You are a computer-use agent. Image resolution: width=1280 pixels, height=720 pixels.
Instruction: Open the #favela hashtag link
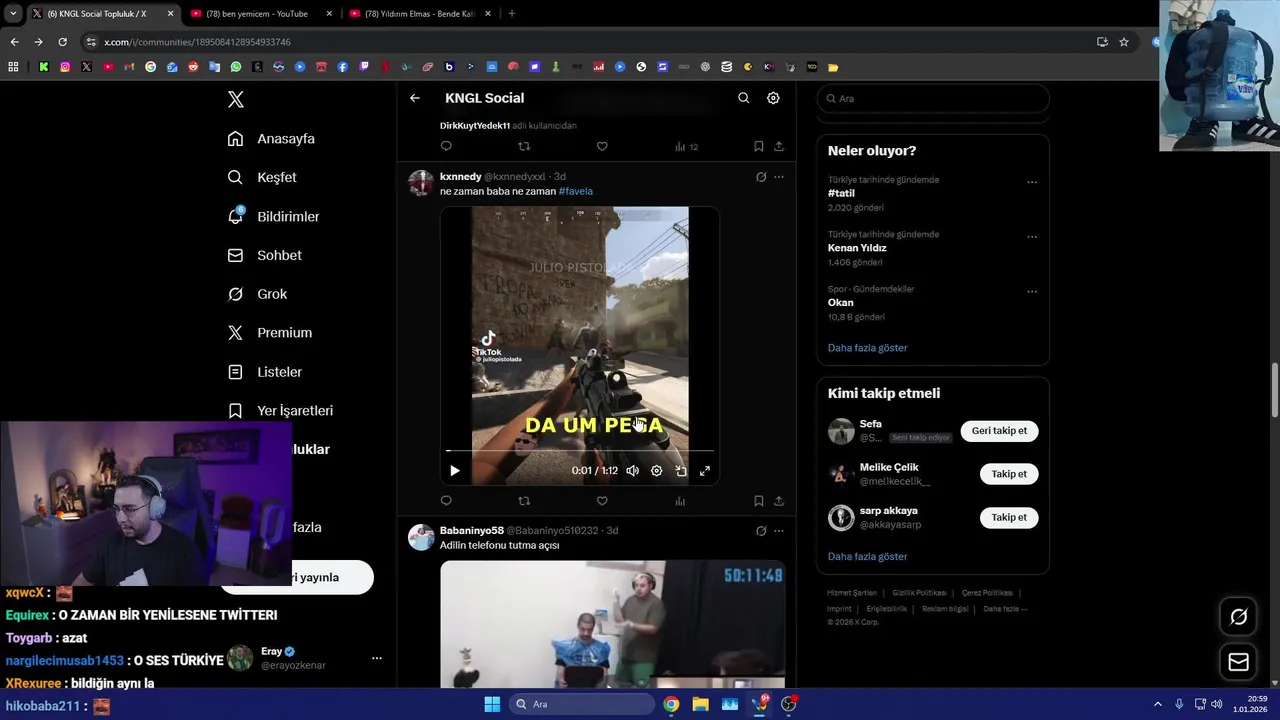coord(575,191)
